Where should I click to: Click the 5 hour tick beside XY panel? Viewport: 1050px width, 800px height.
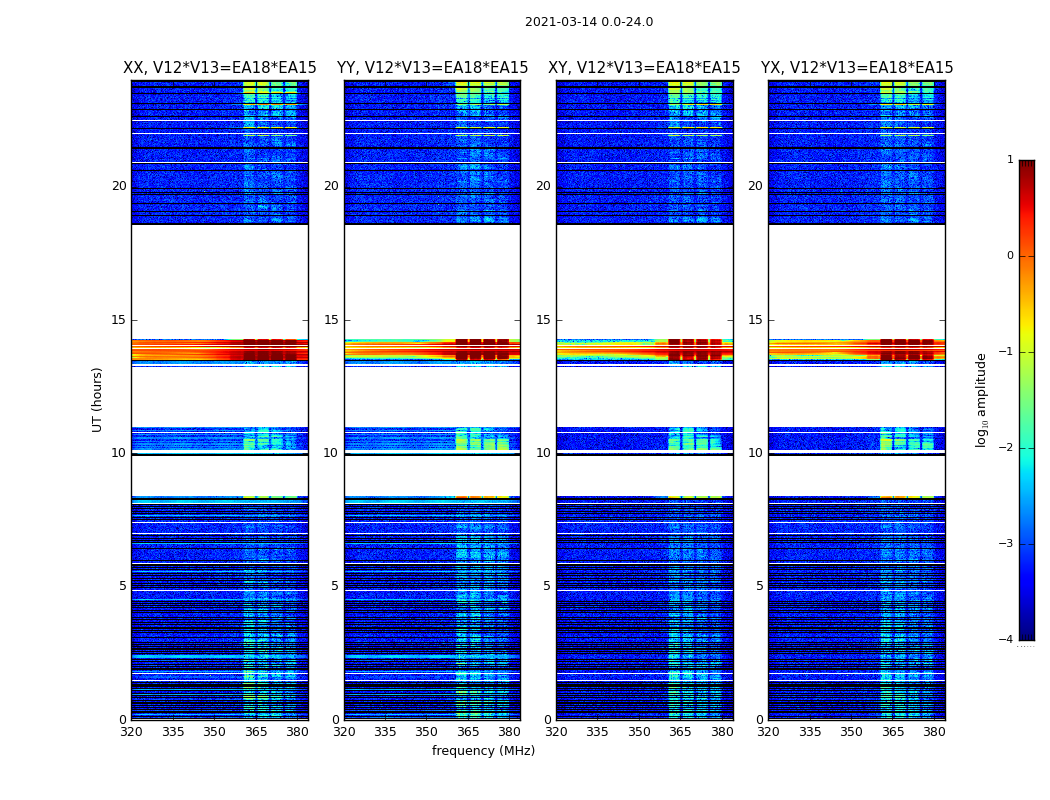547,586
